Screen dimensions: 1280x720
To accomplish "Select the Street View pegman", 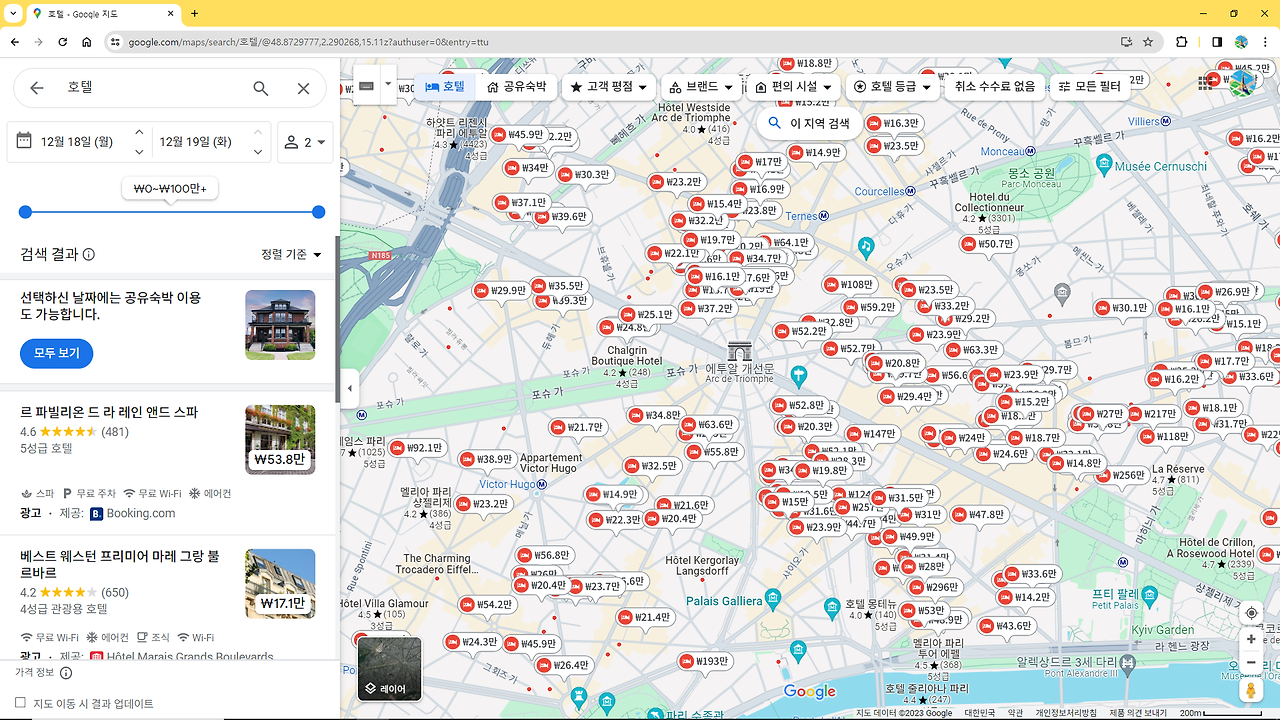I will click(1251, 690).
